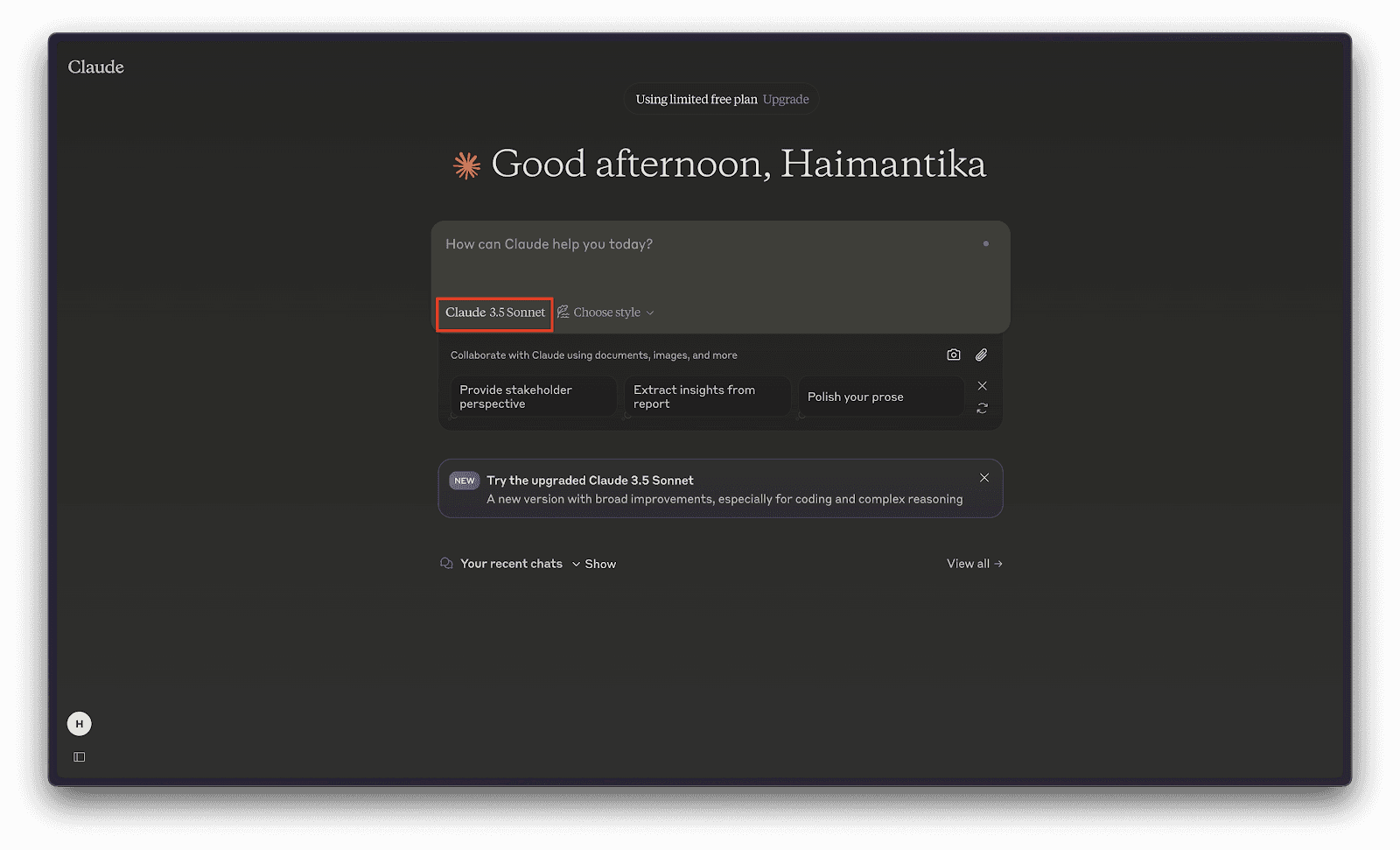Click the camera screenshot icon
Viewport: 1400px width, 850px height.
954,355
